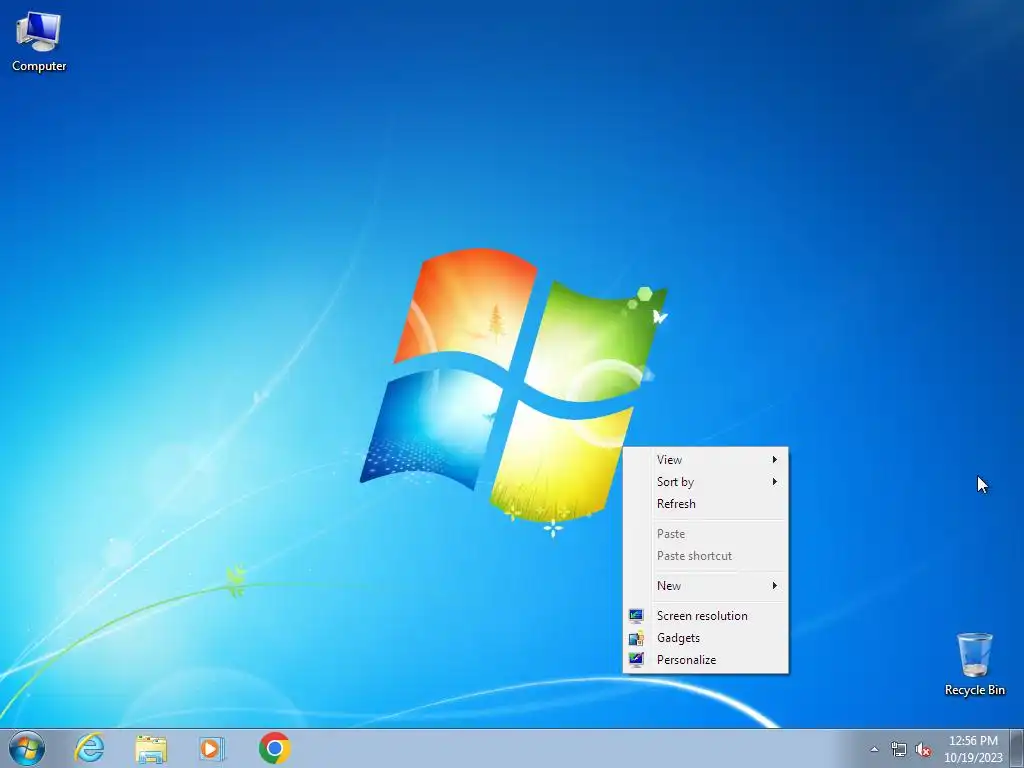Launch Windows Media Player from the taskbar
This screenshot has height=768, width=1024.
pyautogui.click(x=212, y=749)
